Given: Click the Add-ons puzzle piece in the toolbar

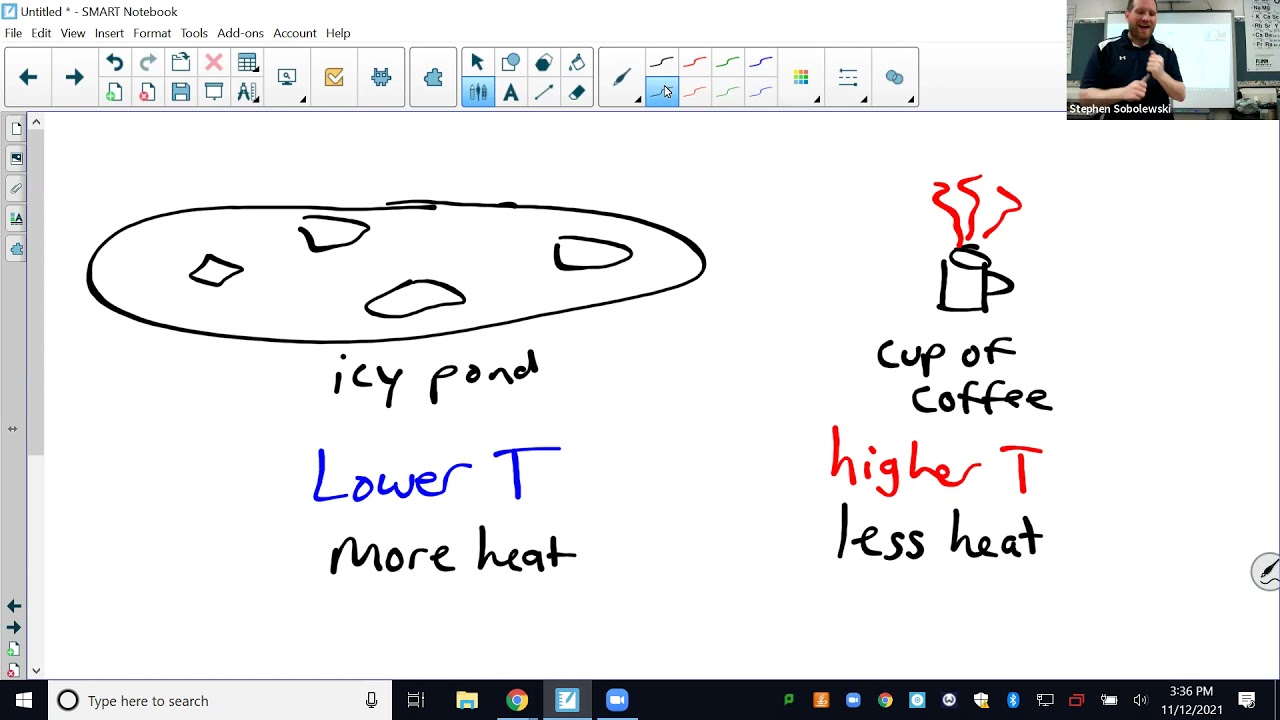Looking at the screenshot, I should pos(433,77).
